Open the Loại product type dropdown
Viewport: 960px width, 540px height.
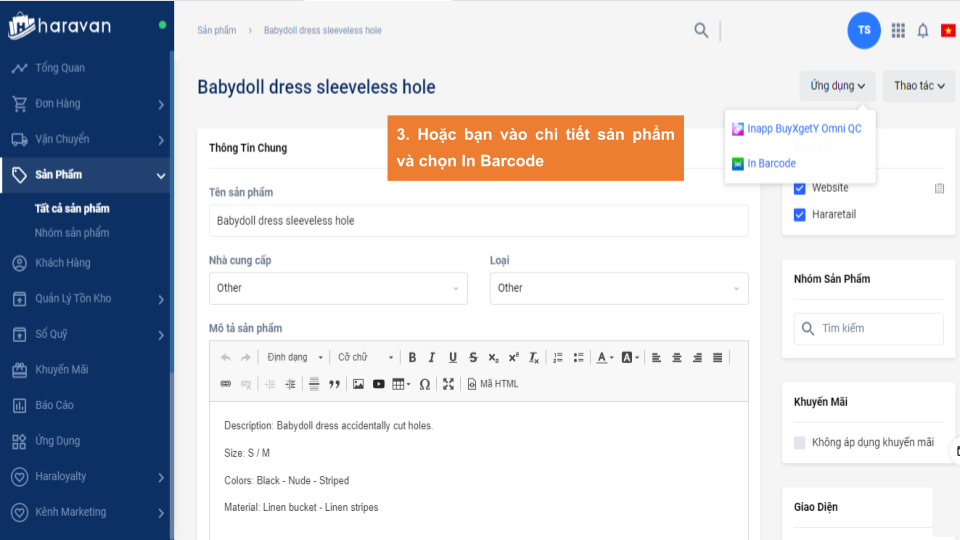click(618, 288)
